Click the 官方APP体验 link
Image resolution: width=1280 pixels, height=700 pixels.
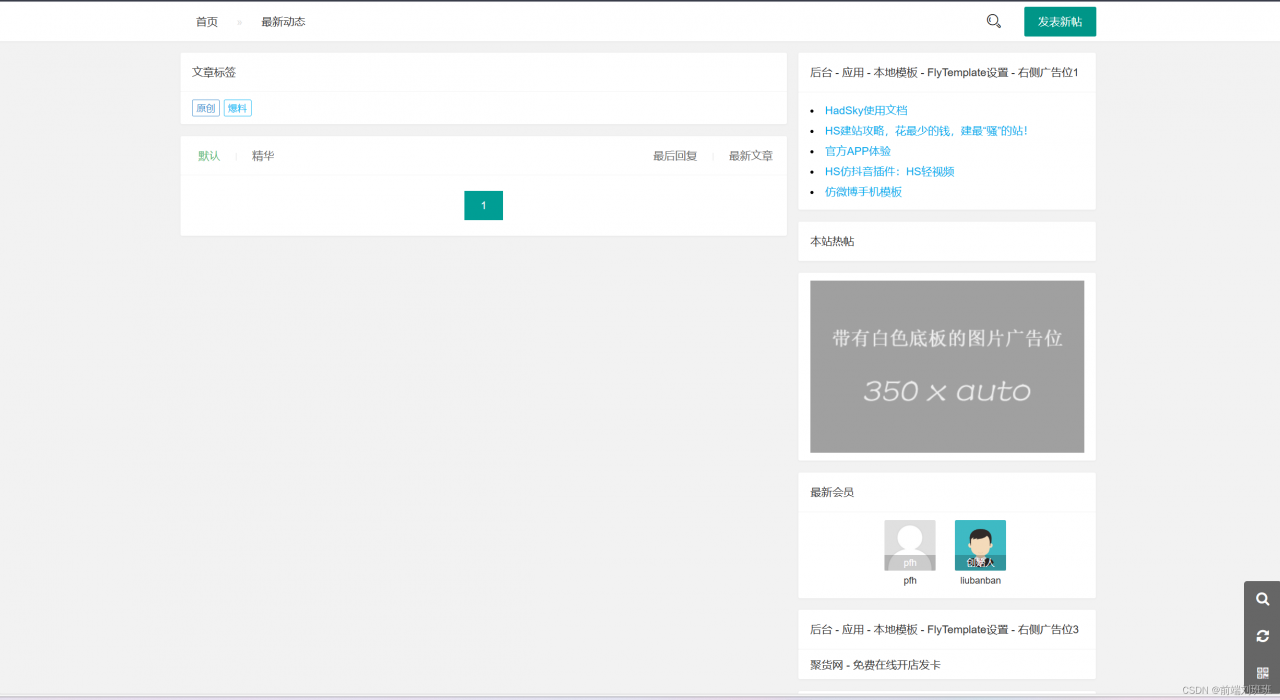click(858, 150)
